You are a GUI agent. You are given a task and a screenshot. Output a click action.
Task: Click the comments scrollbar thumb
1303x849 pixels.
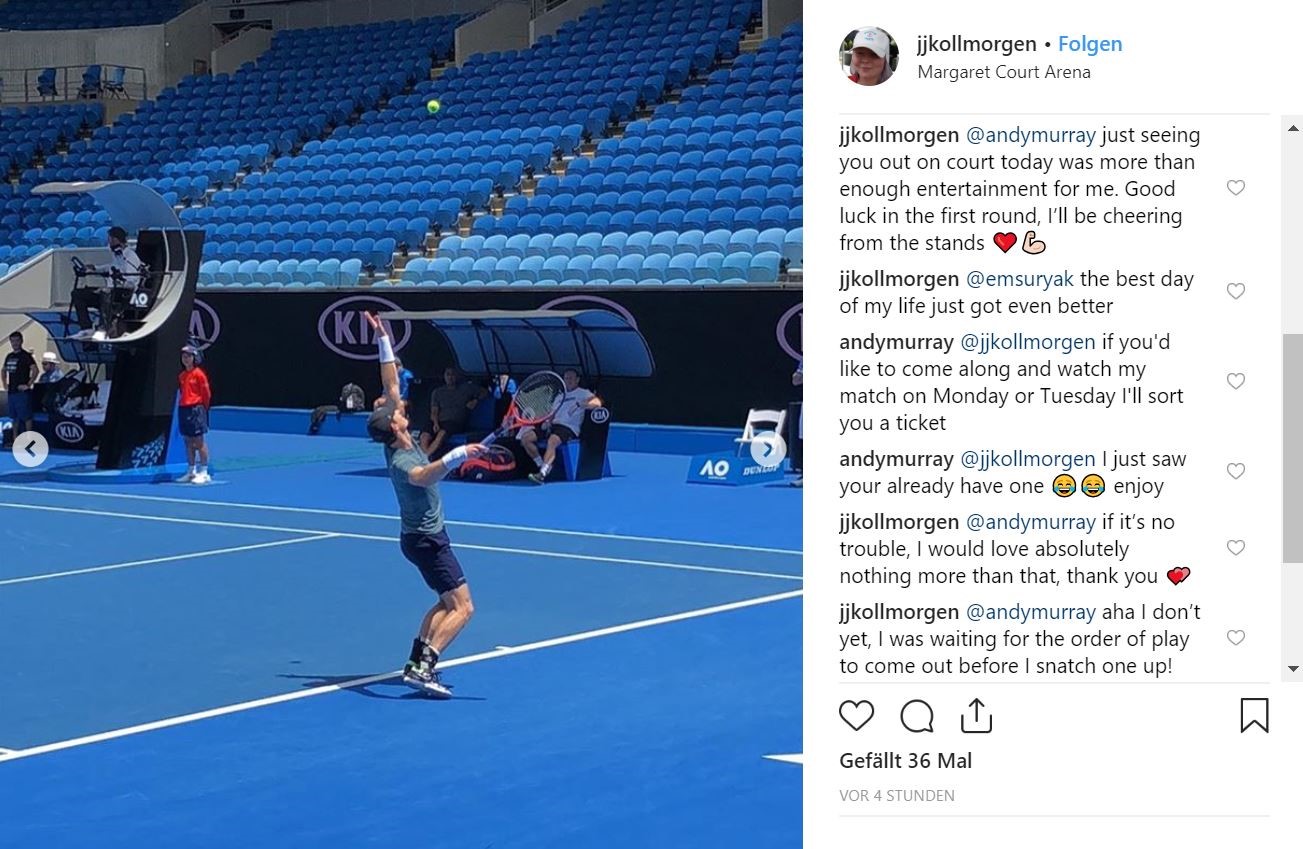click(1293, 448)
